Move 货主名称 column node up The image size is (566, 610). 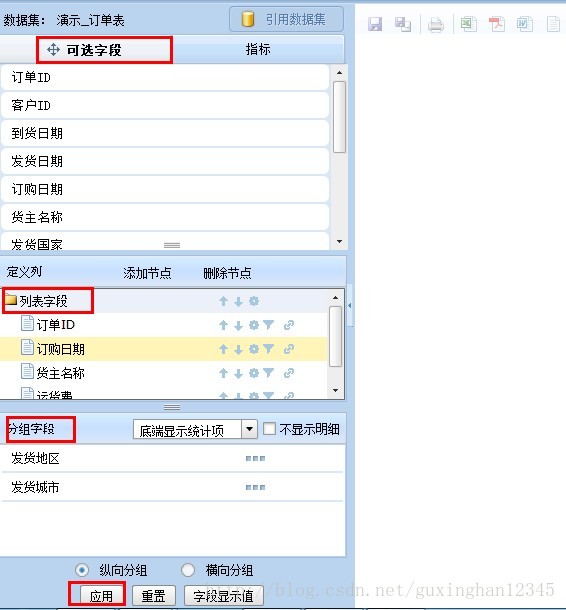pos(223,373)
